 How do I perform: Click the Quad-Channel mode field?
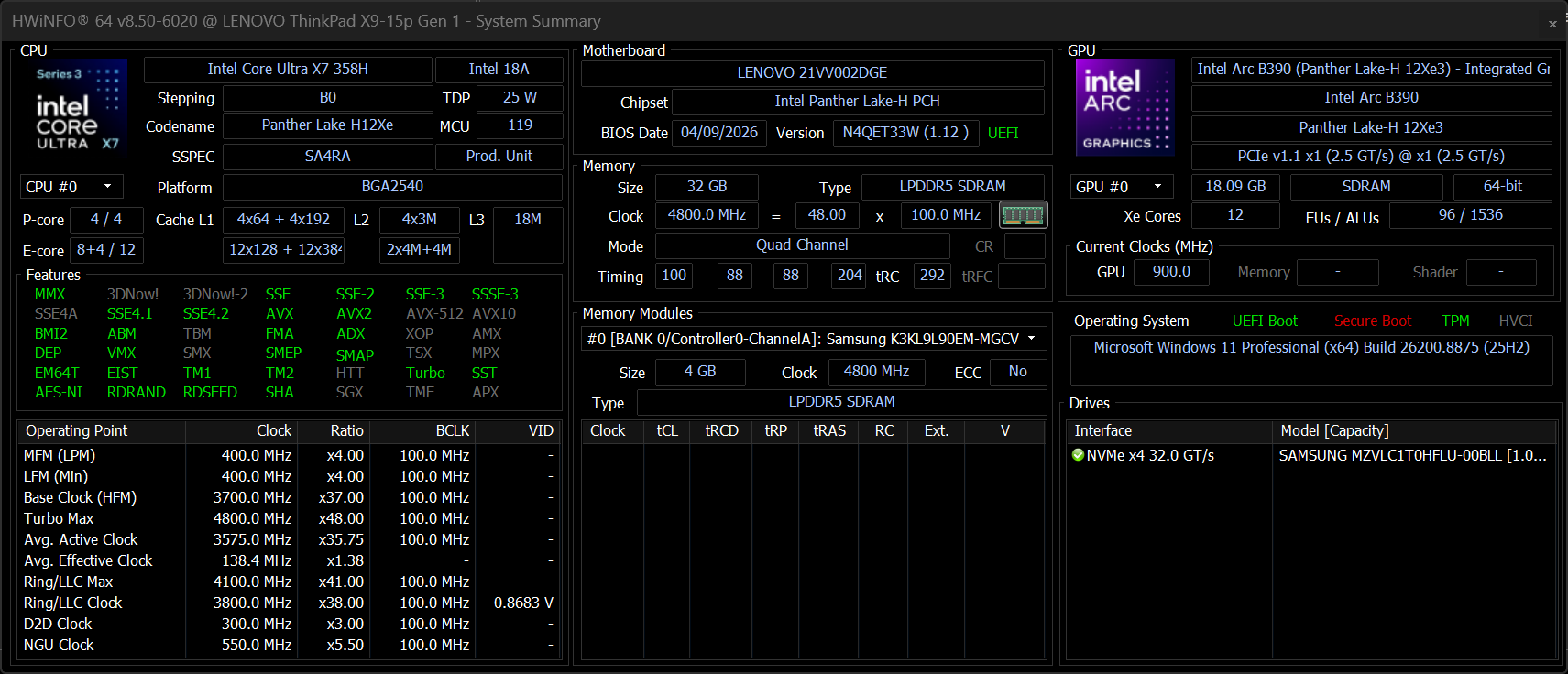pos(802,245)
